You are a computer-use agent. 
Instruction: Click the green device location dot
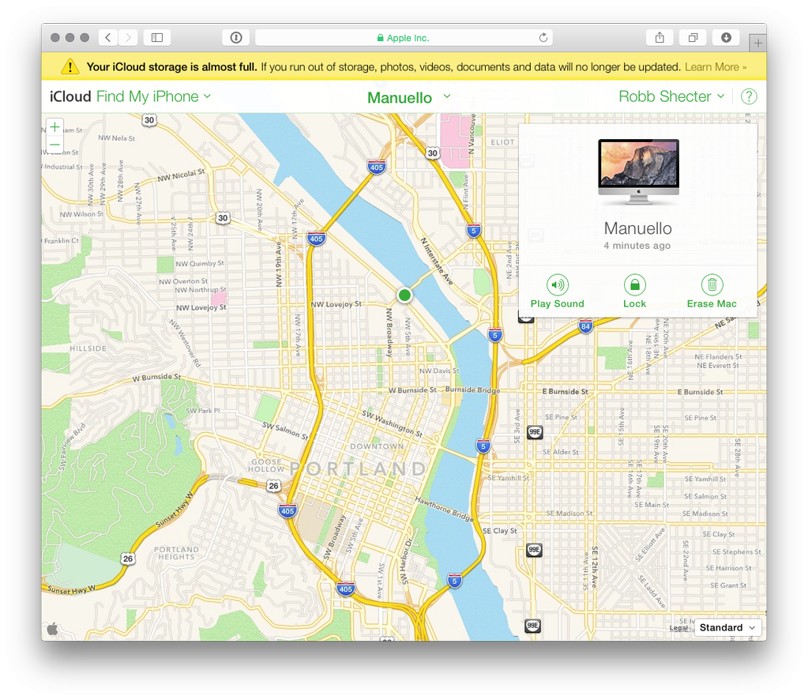point(405,295)
